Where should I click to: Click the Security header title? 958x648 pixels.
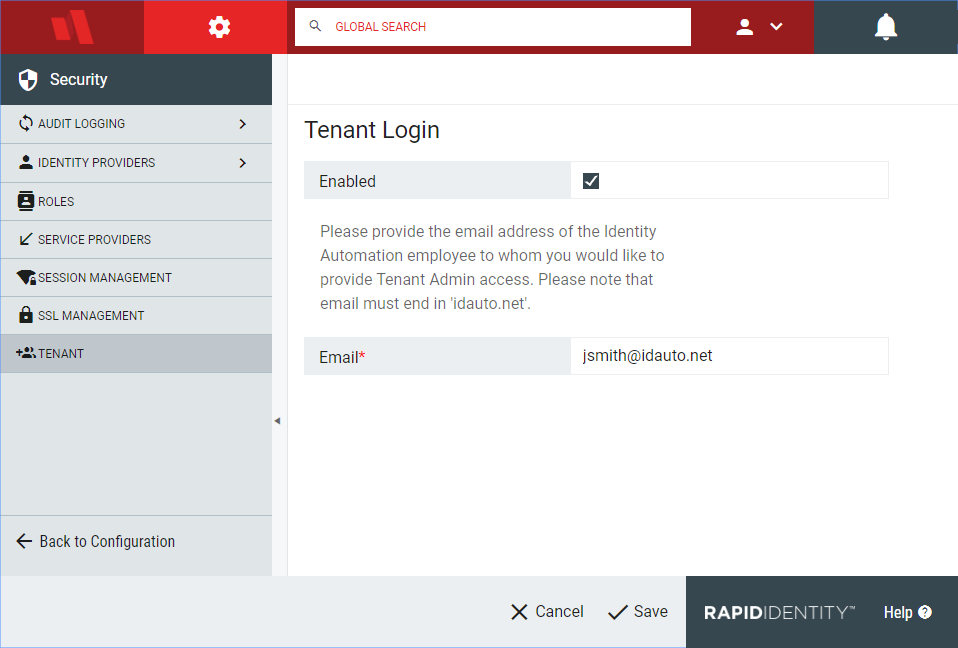pos(78,79)
